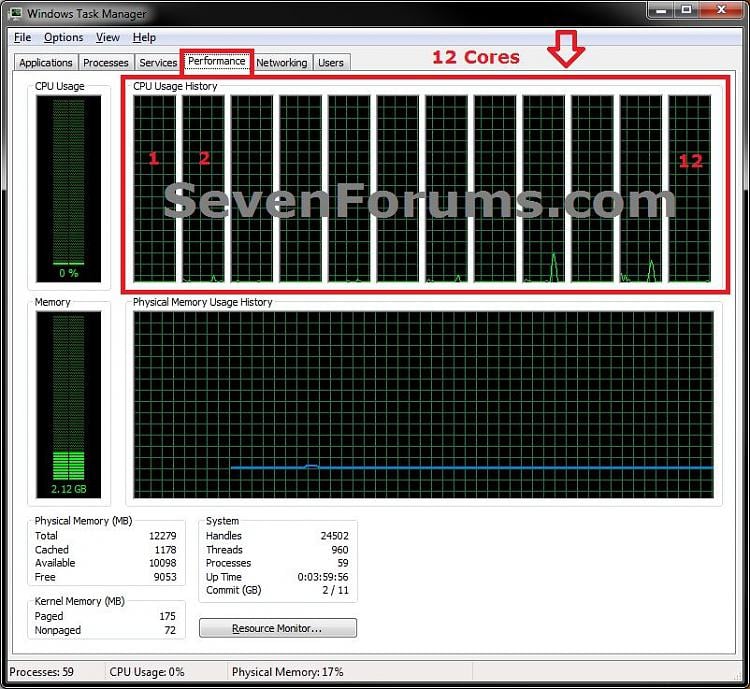Open the View menu

tap(108, 37)
